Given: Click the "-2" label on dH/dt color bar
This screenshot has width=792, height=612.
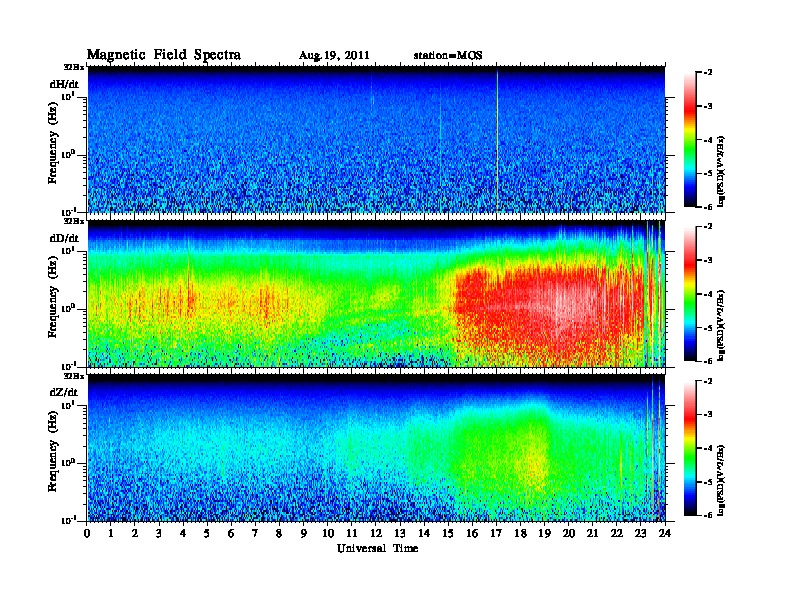Looking at the screenshot, I should [x=708, y=73].
